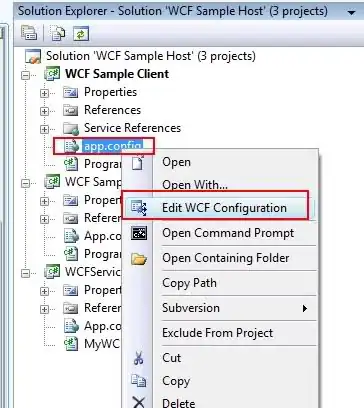This screenshot has height=408, width=364.
Task: Click the Properties toolbar icon in Solution Explorer
Action: point(29,33)
